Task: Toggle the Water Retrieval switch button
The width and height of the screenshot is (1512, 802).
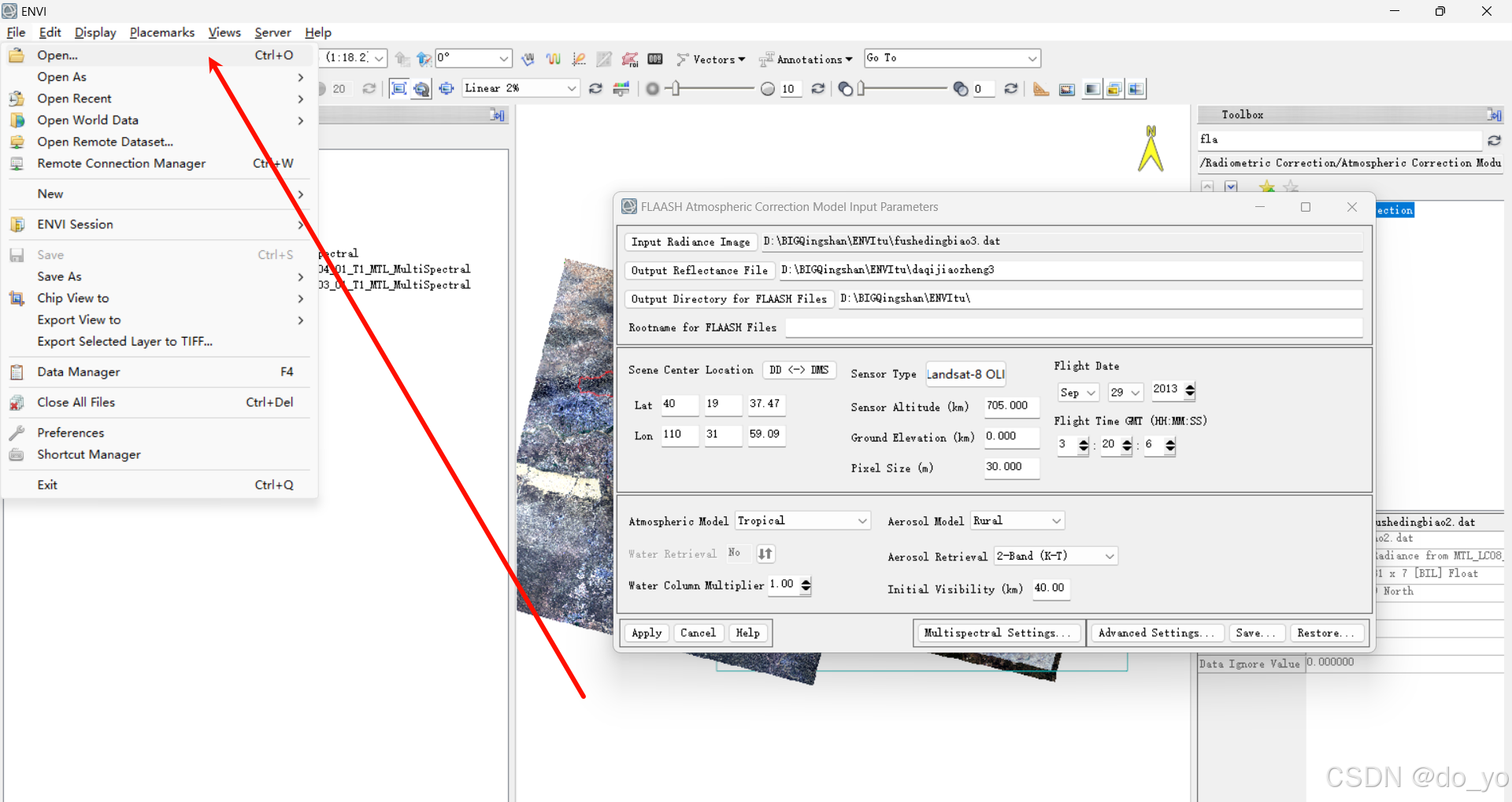Action: [x=765, y=554]
